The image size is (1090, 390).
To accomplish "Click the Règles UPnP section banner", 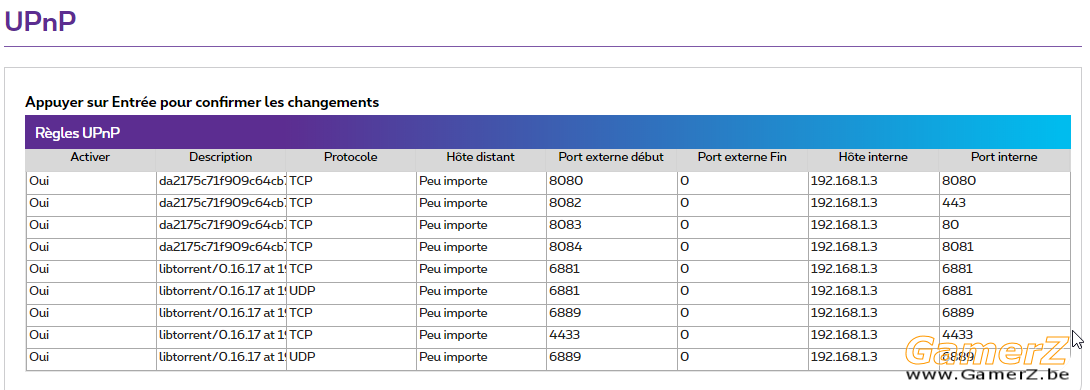I will [x=548, y=132].
